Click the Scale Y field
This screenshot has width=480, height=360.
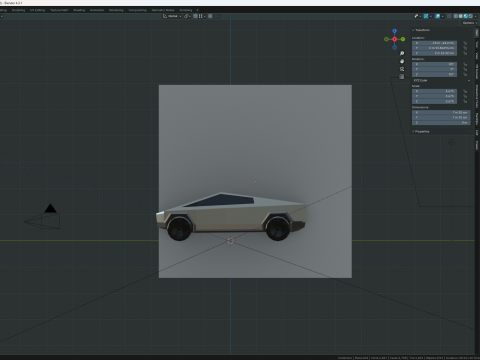pyautogui.click(x=435, y=96)
